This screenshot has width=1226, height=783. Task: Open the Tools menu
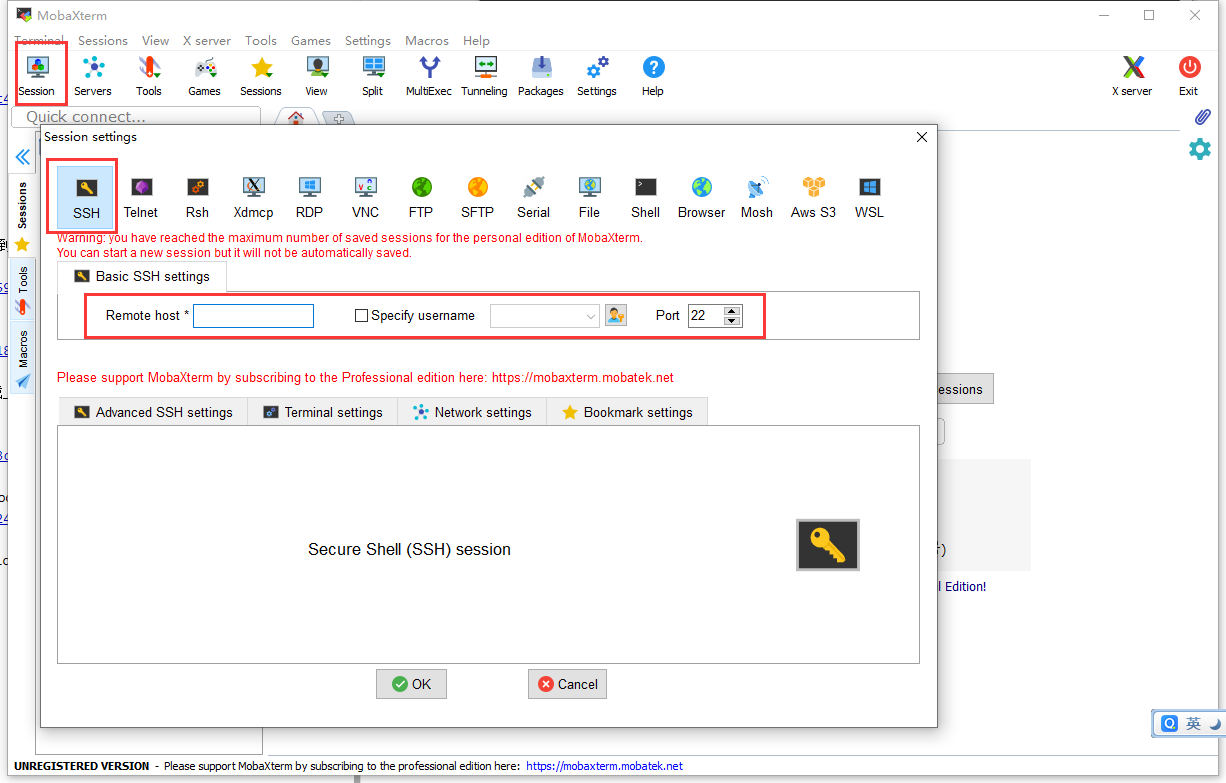(261, 41)
